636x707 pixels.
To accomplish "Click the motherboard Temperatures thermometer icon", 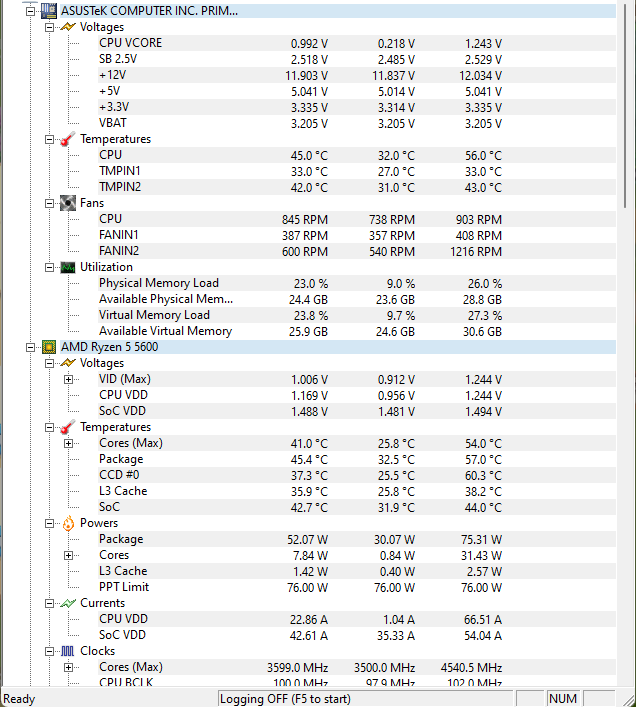I will click(x=68, y=139).
